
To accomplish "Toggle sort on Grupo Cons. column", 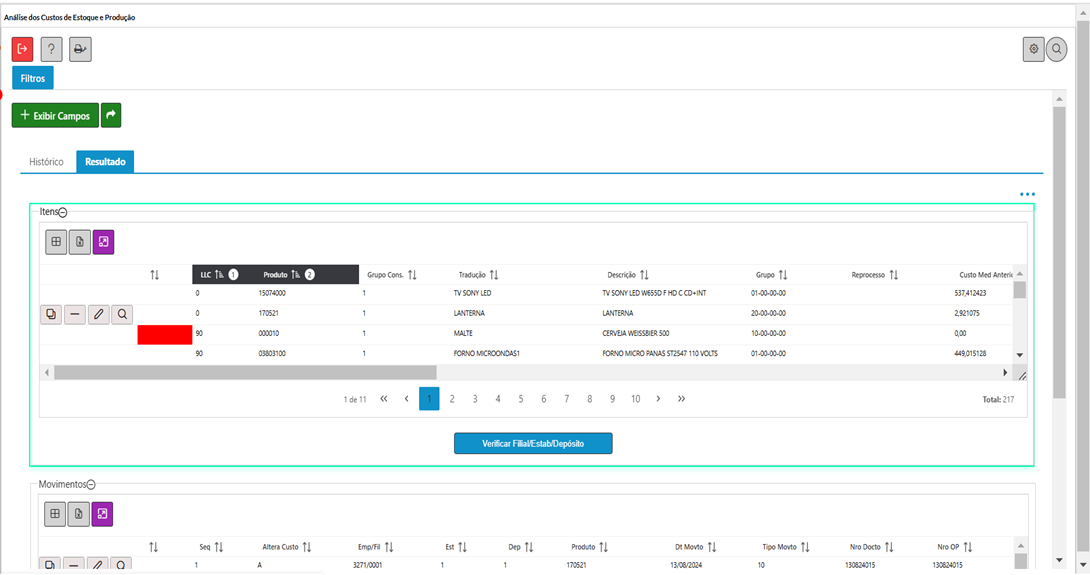I will pyautogui.click(x=412, y=275).
